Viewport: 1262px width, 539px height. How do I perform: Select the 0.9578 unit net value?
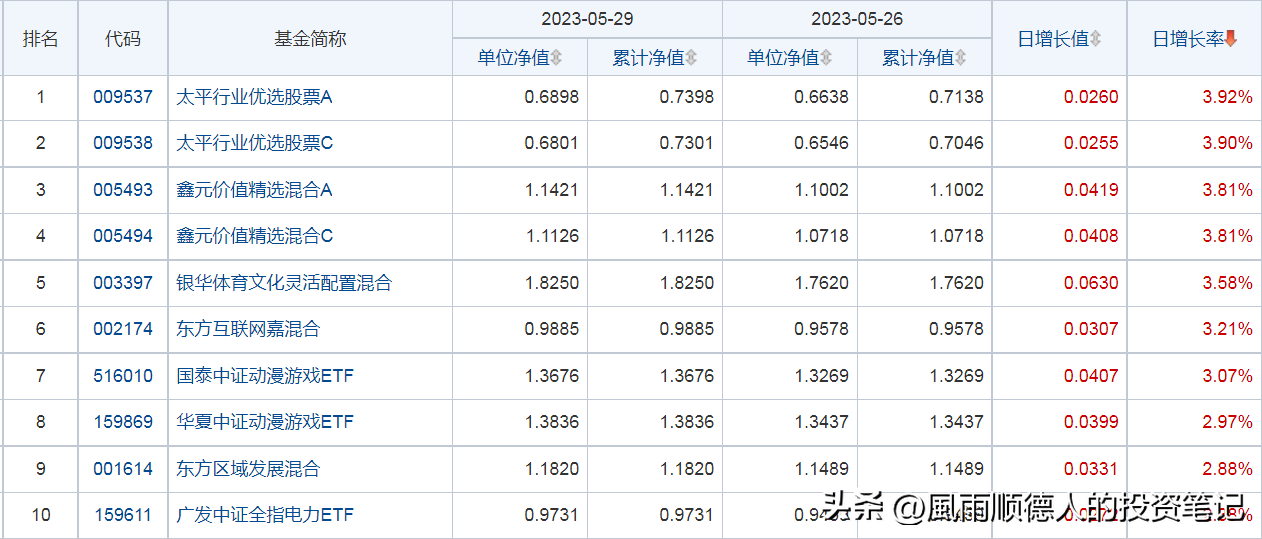pos(822,329)
